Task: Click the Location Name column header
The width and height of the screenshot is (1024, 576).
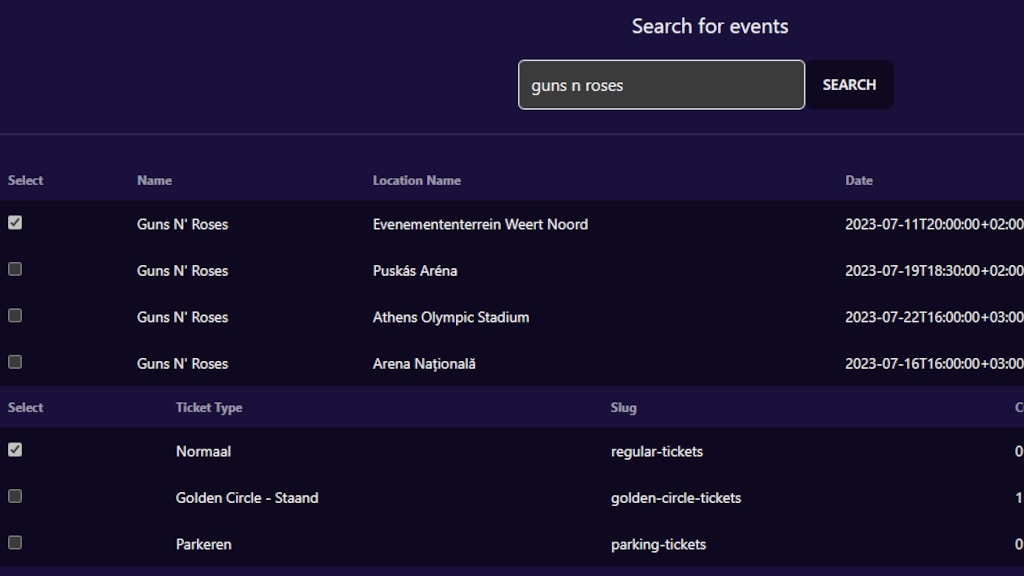Action: click(x=416, y=181)
